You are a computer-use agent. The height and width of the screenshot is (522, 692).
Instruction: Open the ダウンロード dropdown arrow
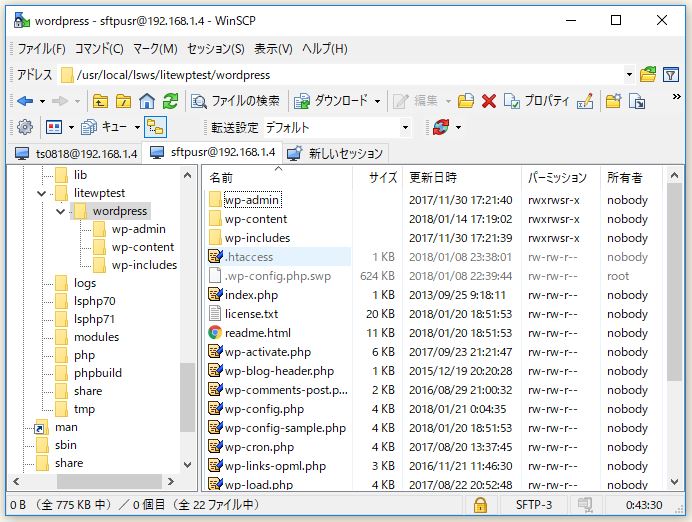point(377,101)
